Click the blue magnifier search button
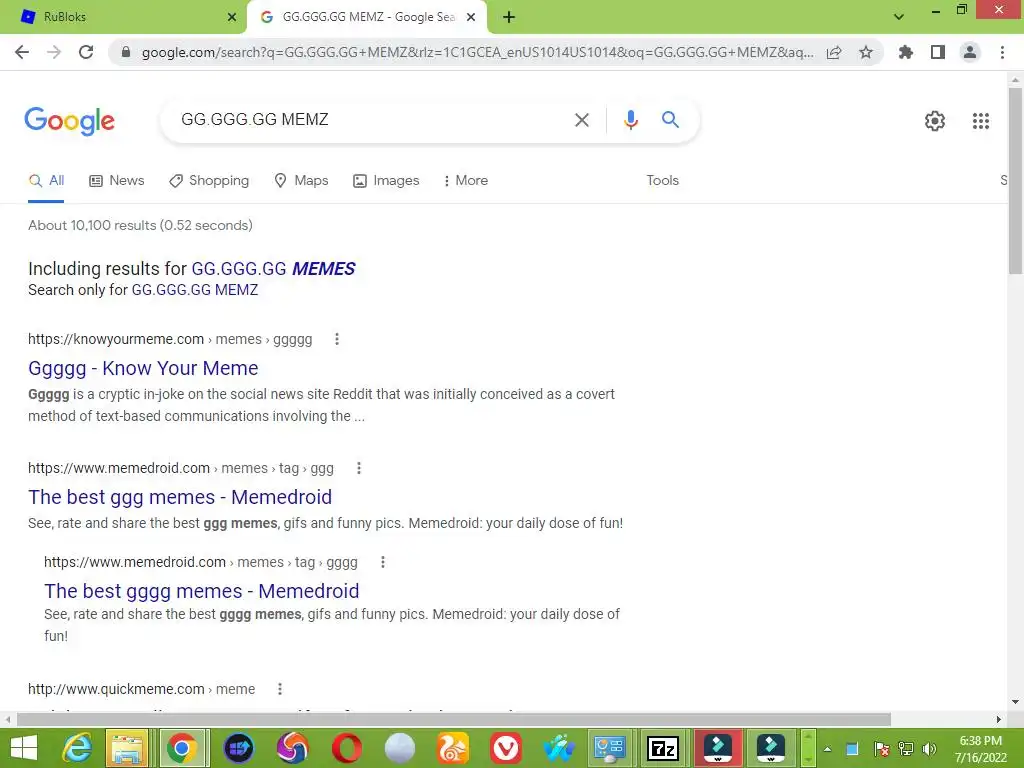Screen dimensions: 1024x768 (x=670, y=120)
